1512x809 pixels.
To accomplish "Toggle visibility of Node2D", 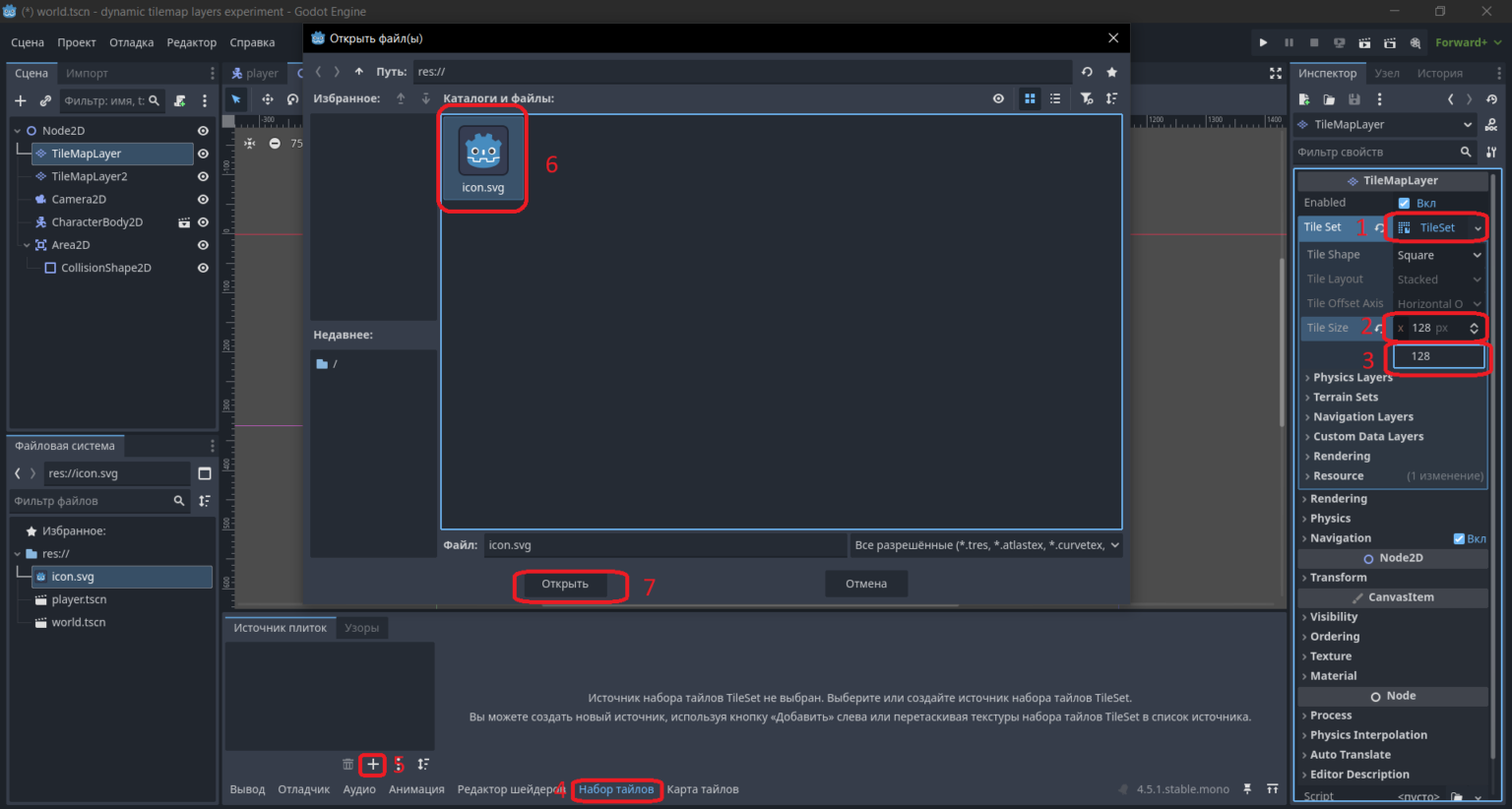I will [203, 131].
